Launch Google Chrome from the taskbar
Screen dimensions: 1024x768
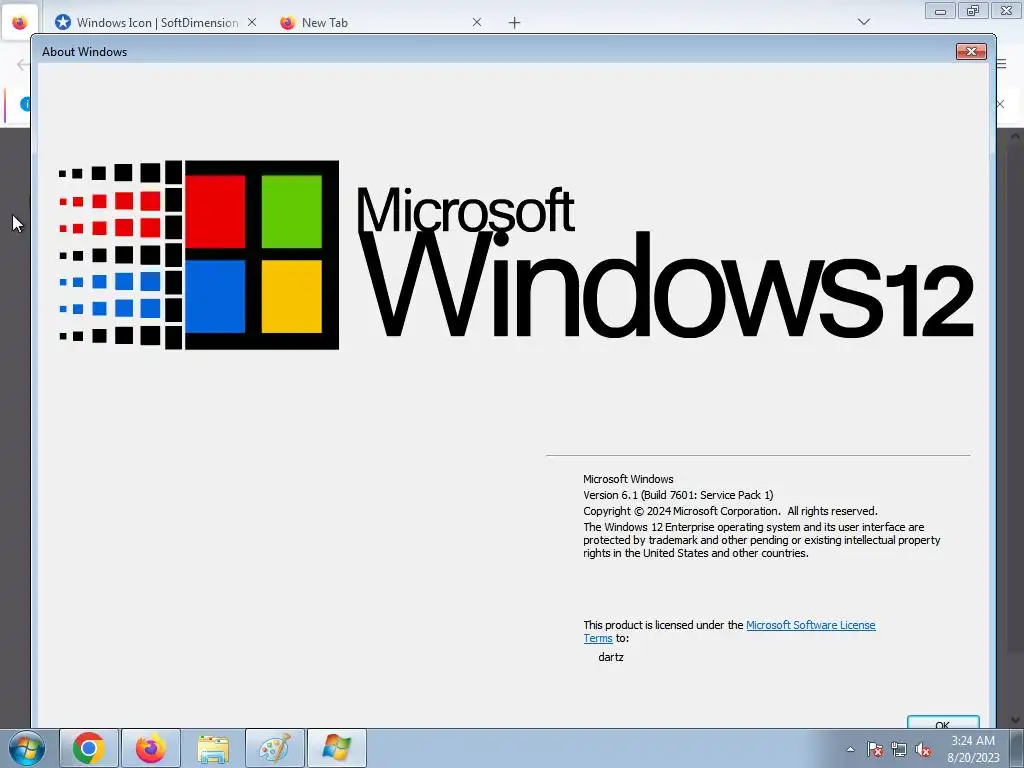(x=89, y=748)
